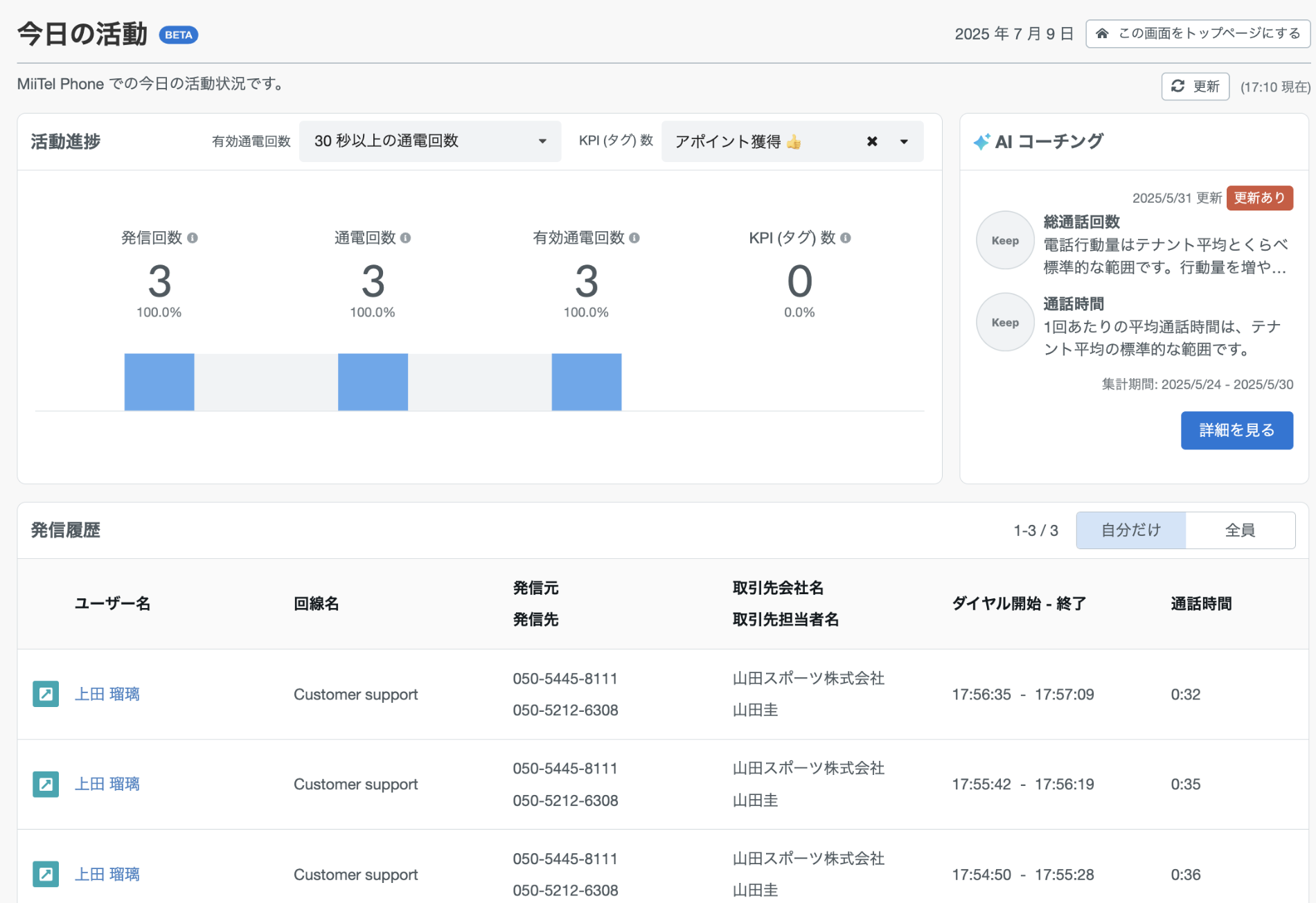Expand the KPI tag dropdown arrow
1316x903 pixels.
904,141
